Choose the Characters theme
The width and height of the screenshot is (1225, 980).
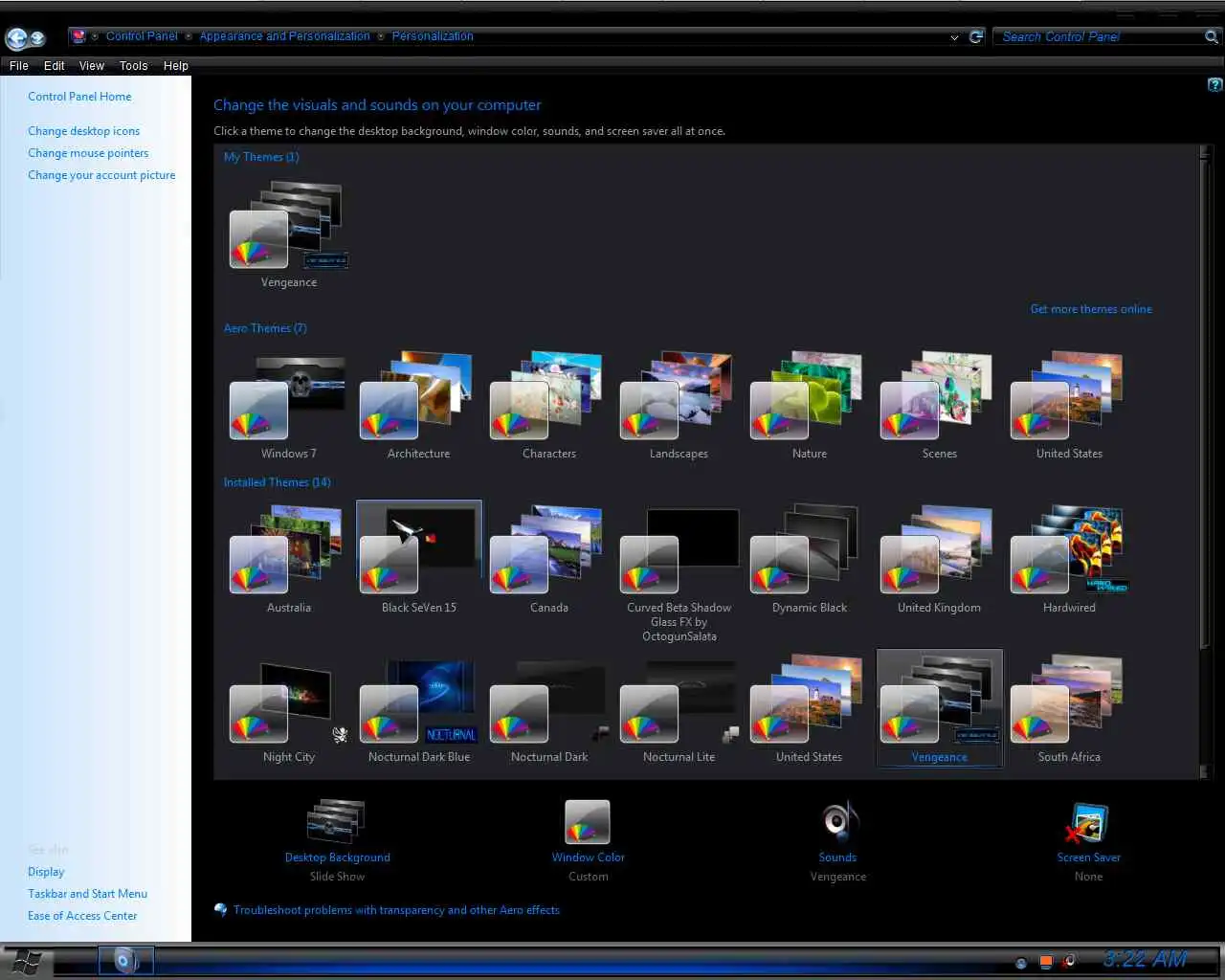[x=548, y=406]
